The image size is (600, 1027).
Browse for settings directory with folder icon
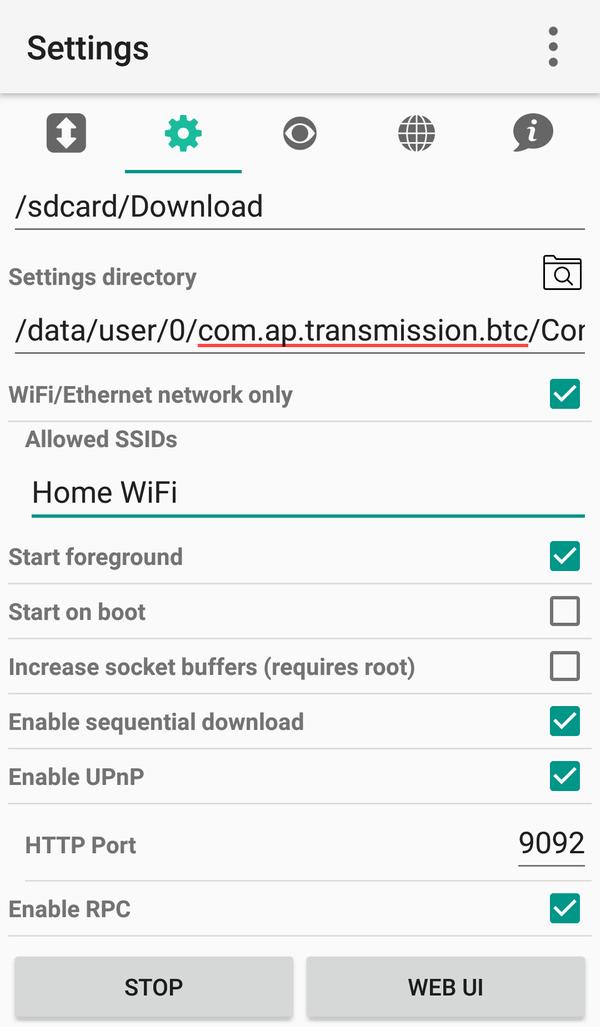click(563, 272)
